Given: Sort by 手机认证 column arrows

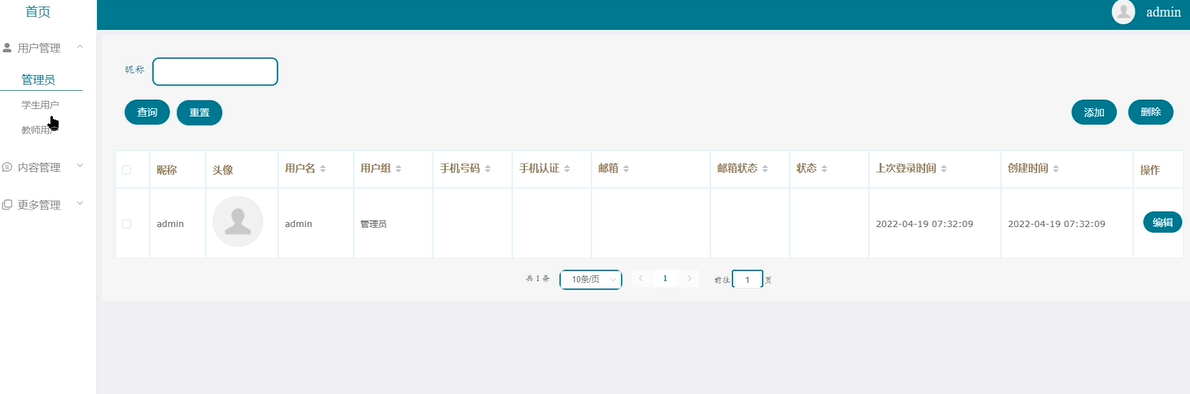Looking at the screenshot, I should (566, 169).
